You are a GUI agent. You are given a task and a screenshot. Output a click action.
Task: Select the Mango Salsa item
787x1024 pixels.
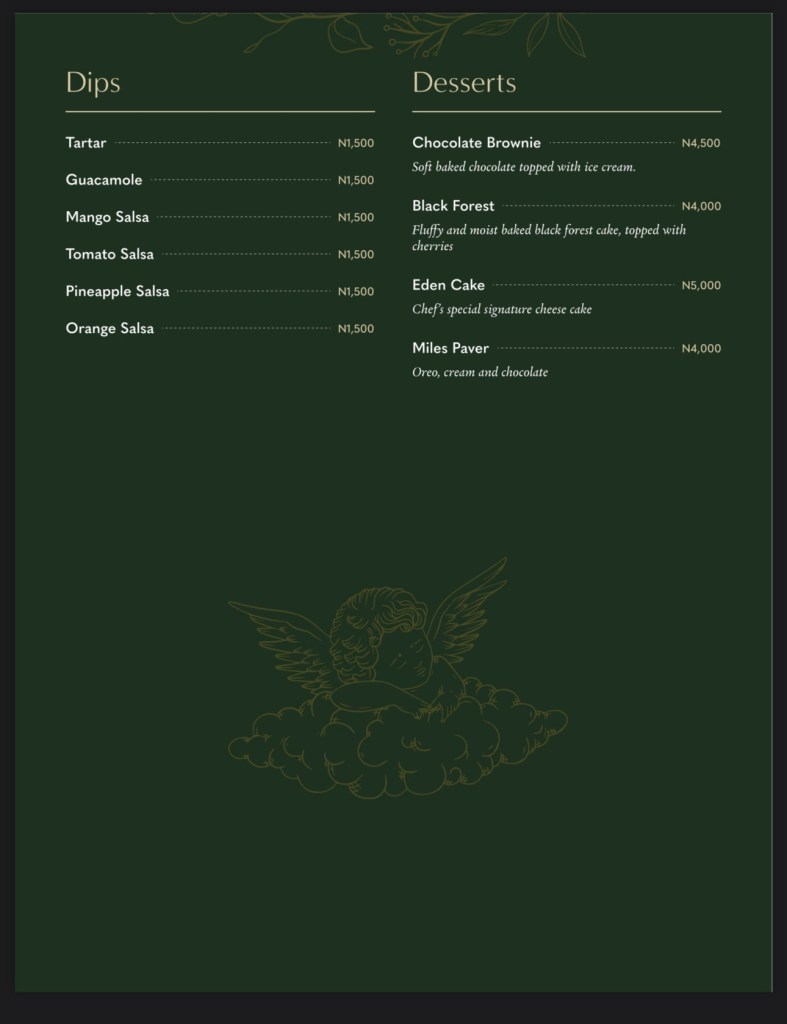[107, 217]
